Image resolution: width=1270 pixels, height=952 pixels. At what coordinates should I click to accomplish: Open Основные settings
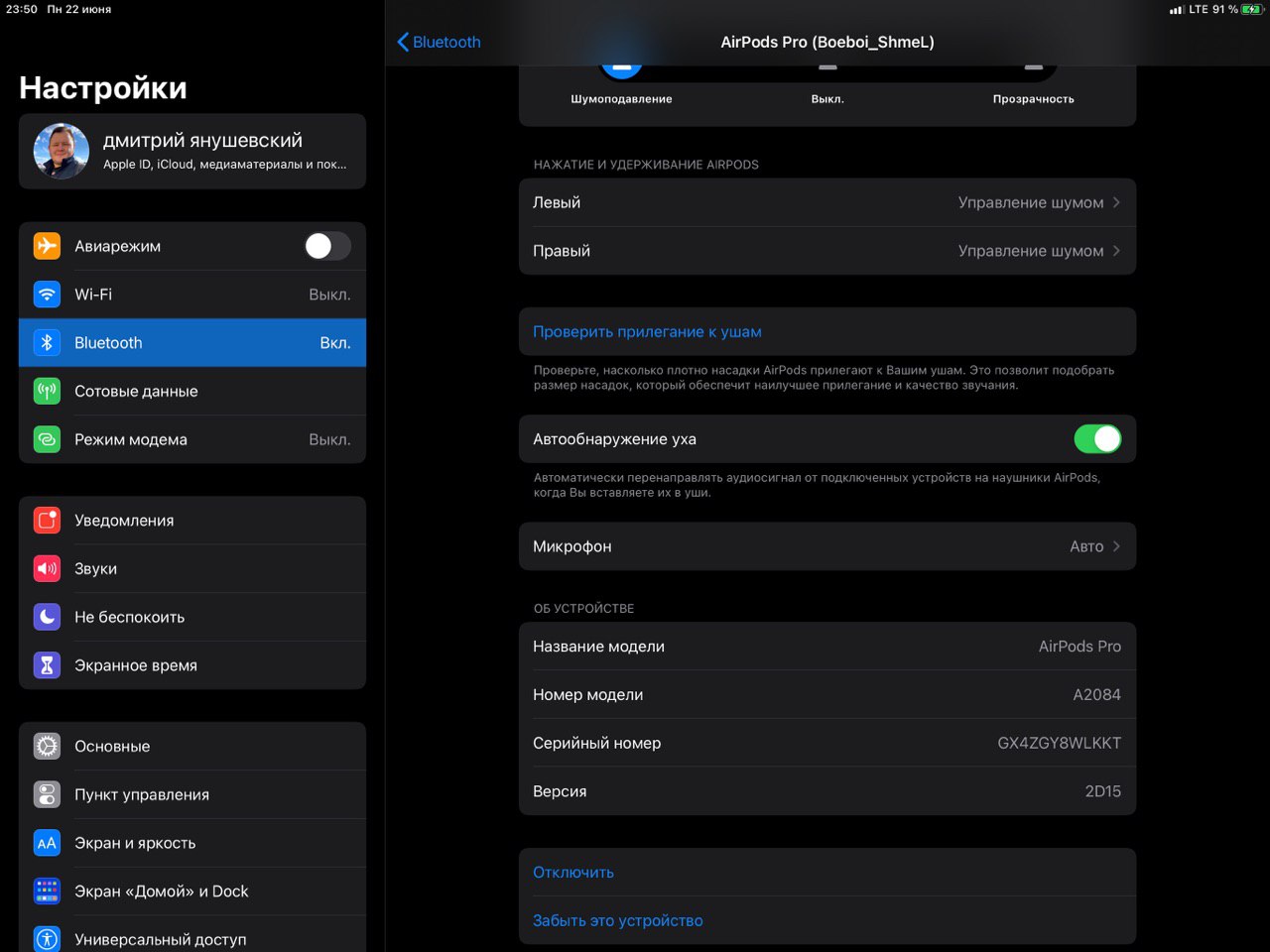click(192, 746)
